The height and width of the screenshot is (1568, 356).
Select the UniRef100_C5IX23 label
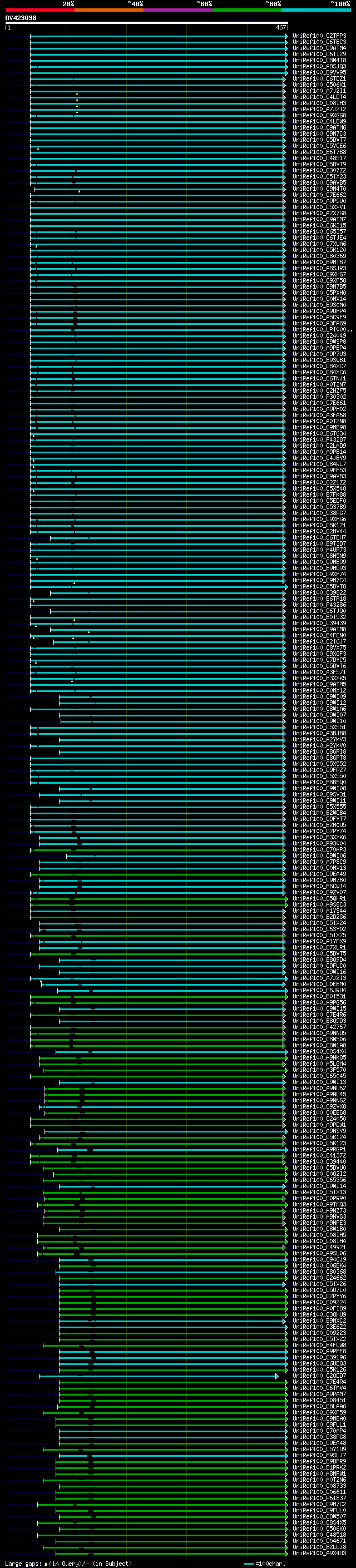point(319,176)
